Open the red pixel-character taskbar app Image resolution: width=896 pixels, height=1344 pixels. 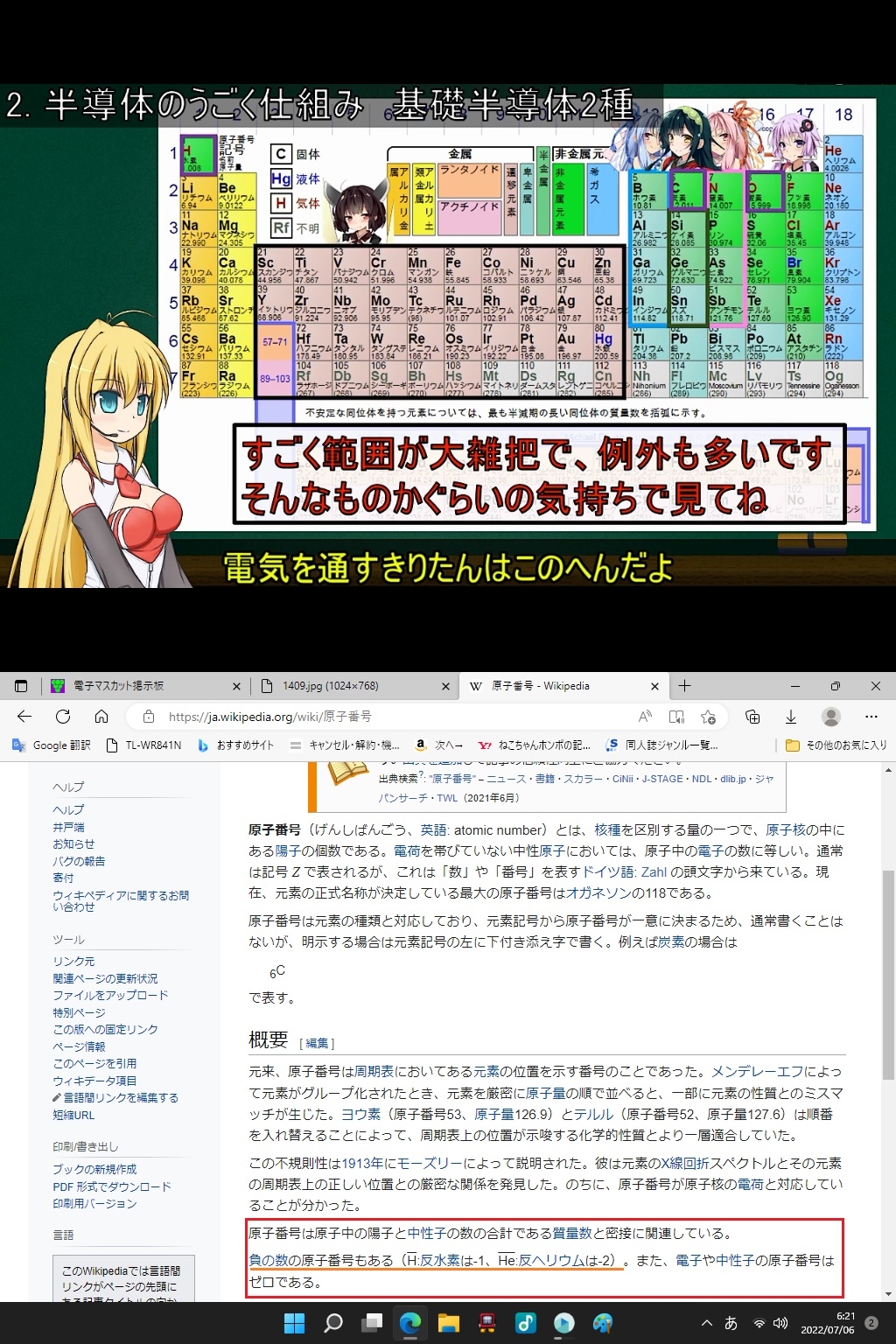pos(487,1323)
